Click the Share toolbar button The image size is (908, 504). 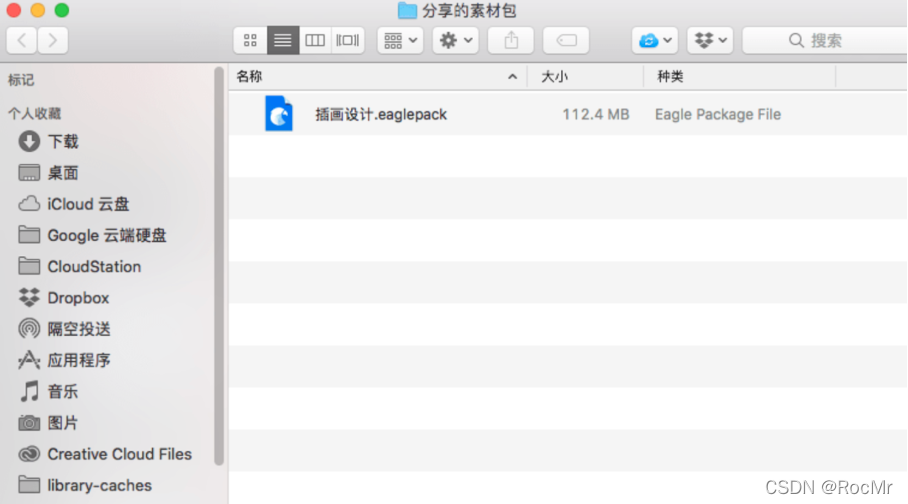511,41
